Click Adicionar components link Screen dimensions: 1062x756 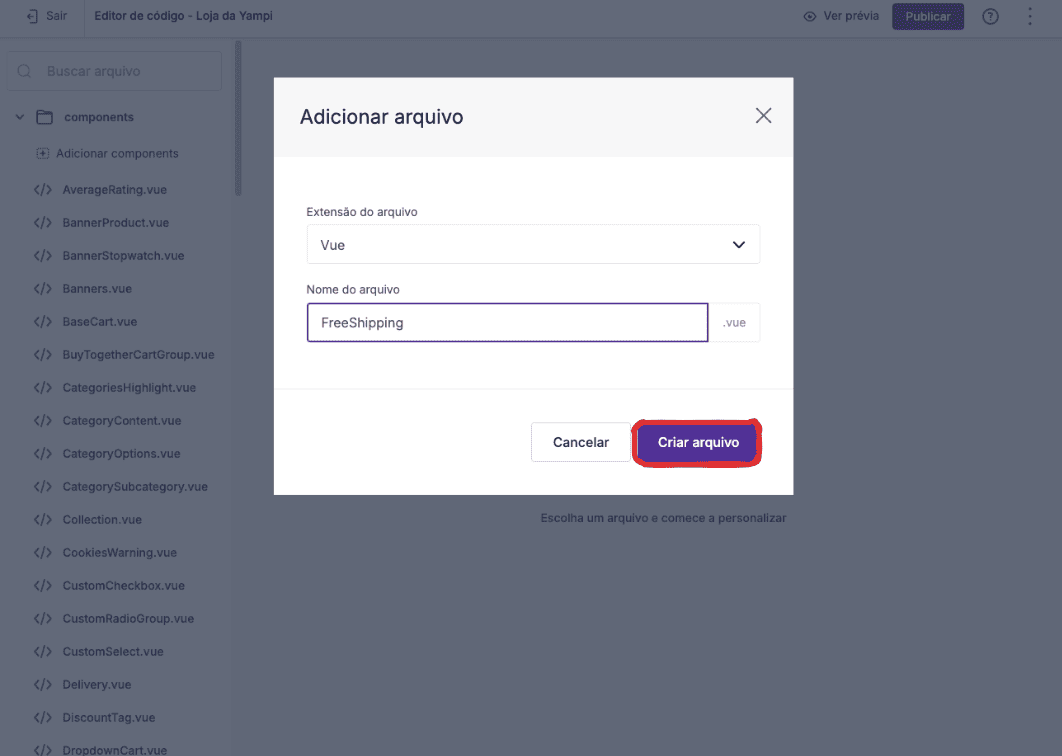117,154
